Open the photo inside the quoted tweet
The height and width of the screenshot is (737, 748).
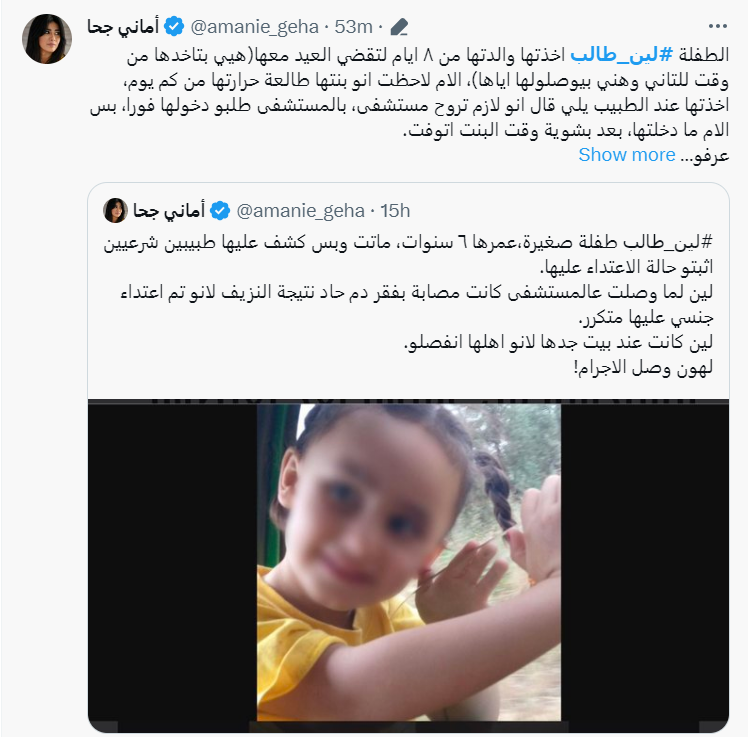pos(409,562)
